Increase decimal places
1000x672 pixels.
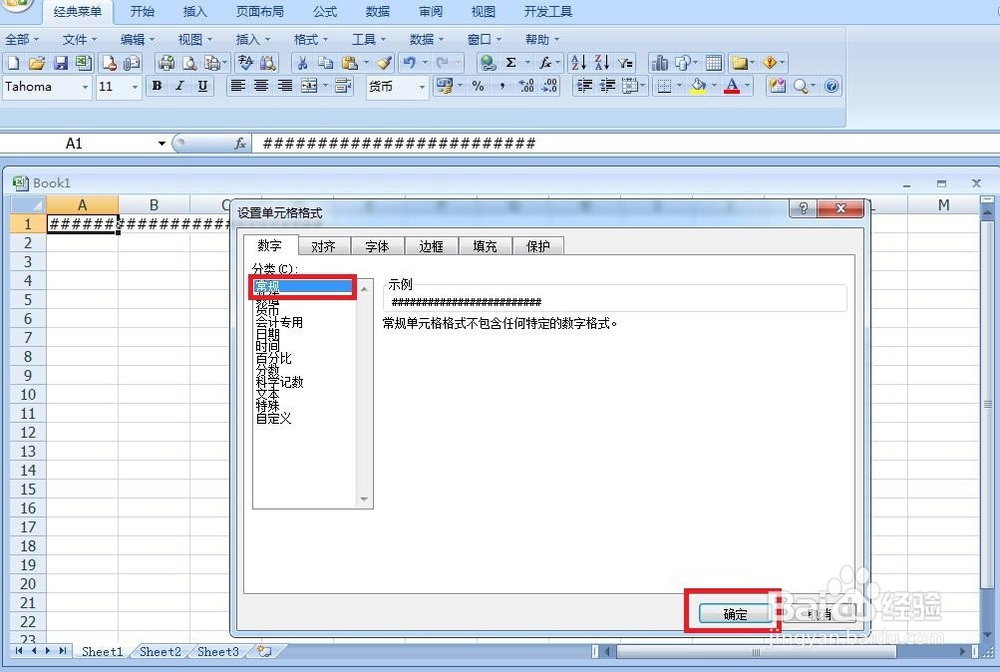[x=526, y=86]
